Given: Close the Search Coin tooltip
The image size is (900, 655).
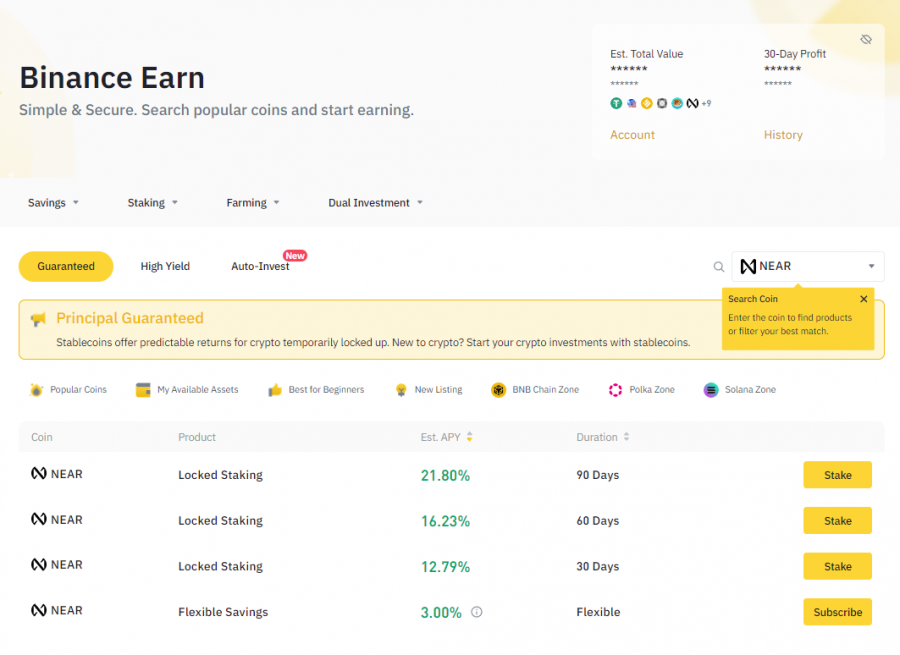Looking at the screenshot, I should [x=863, y=299].
